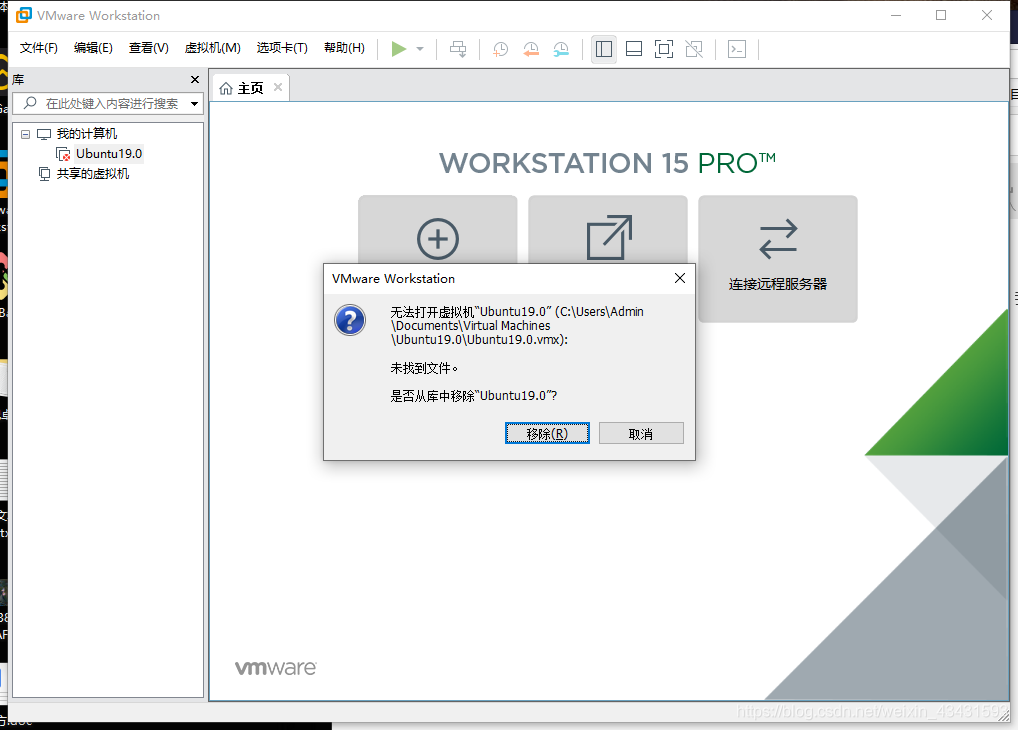Minimize the VMware Workstation window

896,15
